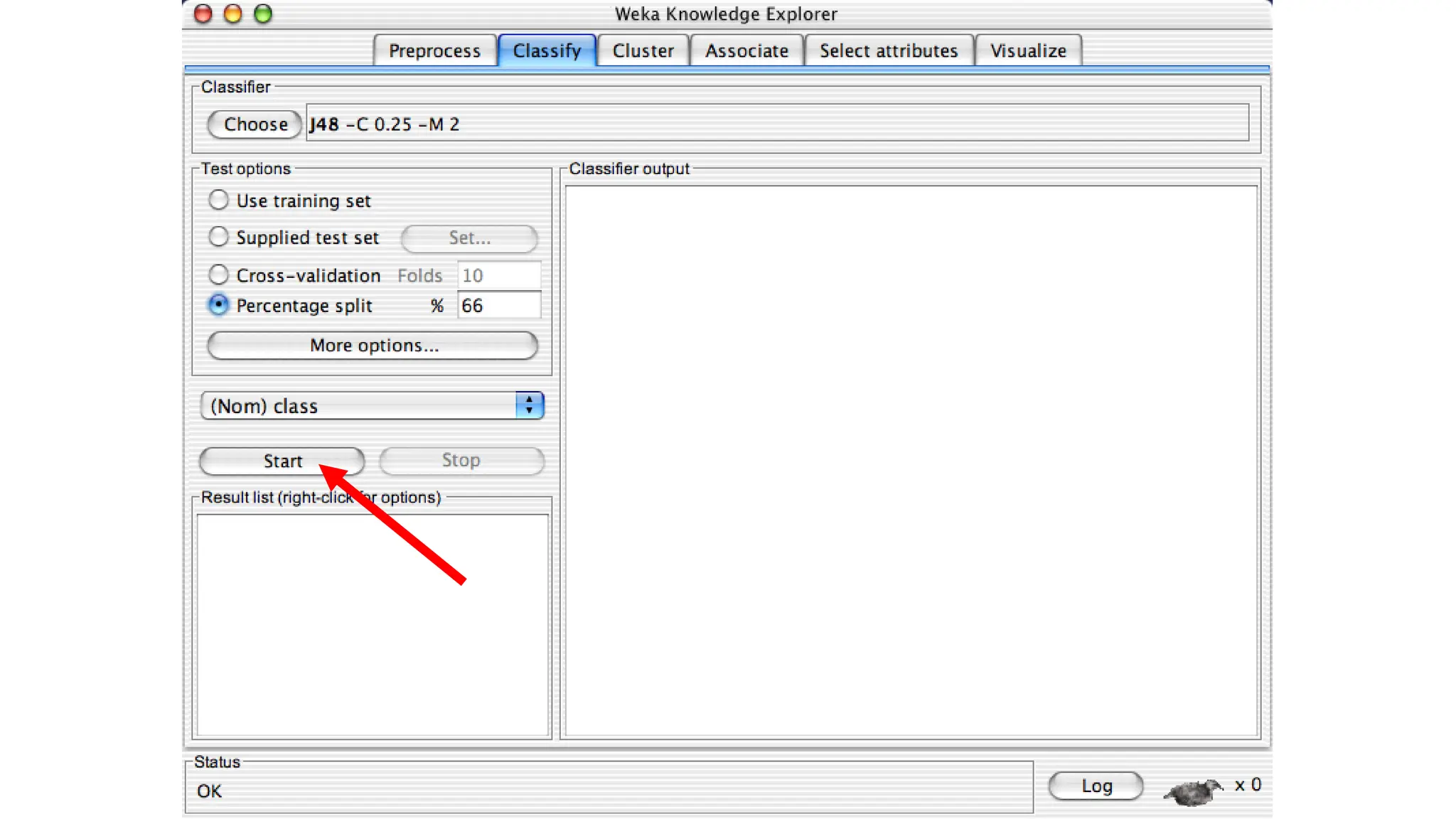Screen dimensions: 1456x819
Task: Select the Use training set option
Action: [219, 200]
